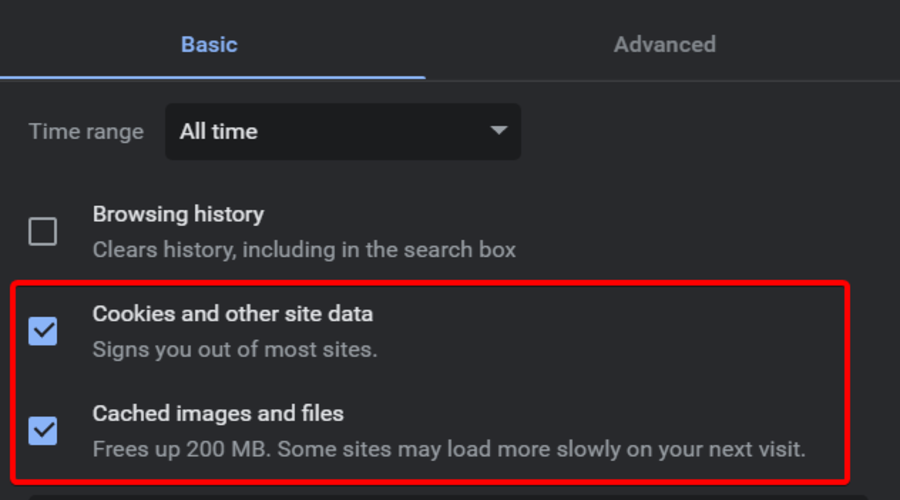Image resolution: width=900 pixels, height=500 pixels.
Task: Click the 'Cached images and files' label
Action: coord(218,413)
